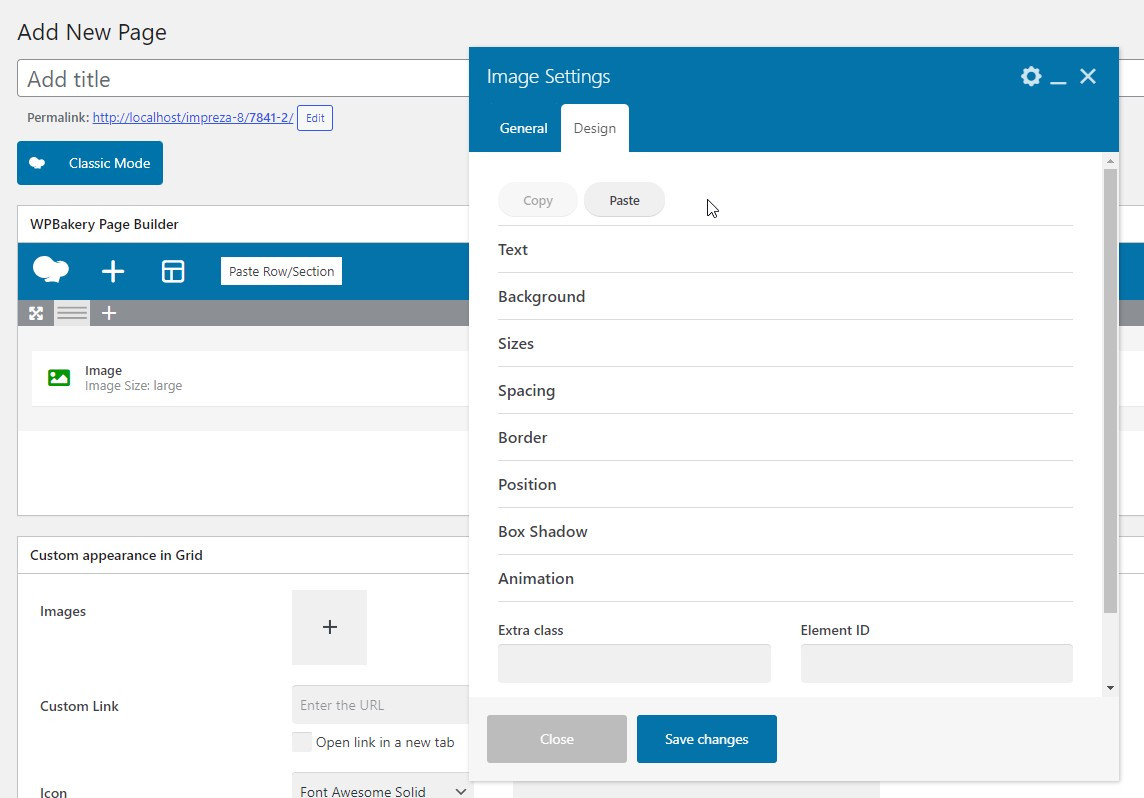Focus the Extra class input field
The width and height of the screenshot is (1144, 798).
pyautogui.click(x=634, y=663)
